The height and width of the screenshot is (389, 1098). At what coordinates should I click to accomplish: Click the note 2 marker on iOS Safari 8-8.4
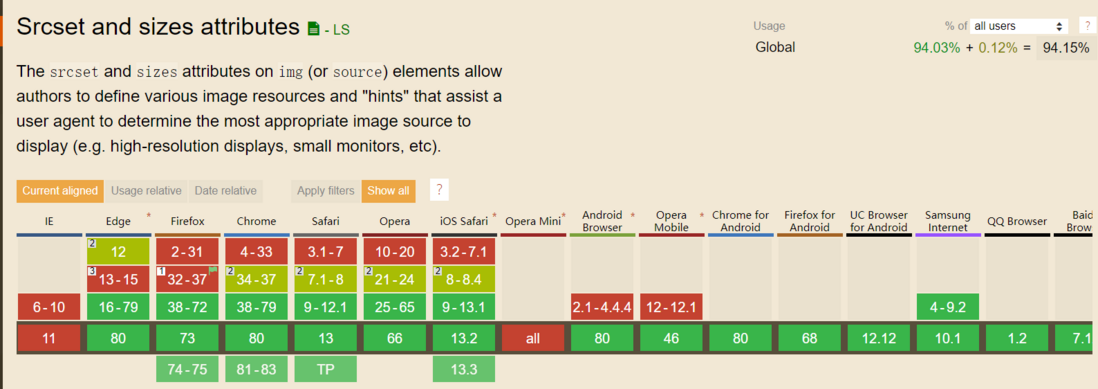click(x=438, y=271)
